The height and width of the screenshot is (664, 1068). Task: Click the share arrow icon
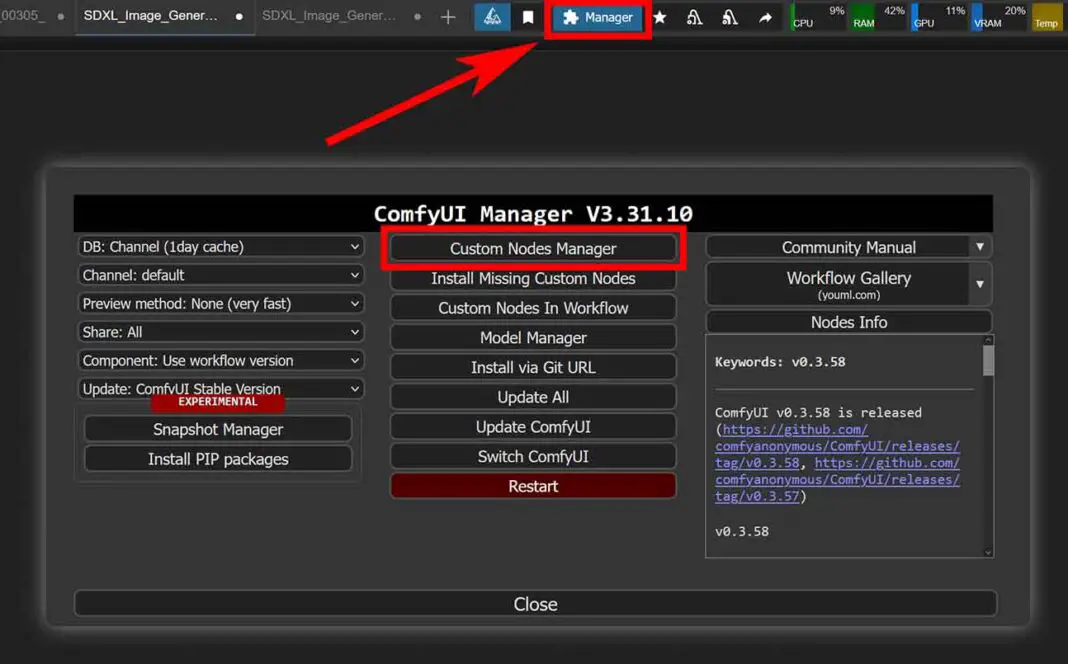tap(764, 17)
